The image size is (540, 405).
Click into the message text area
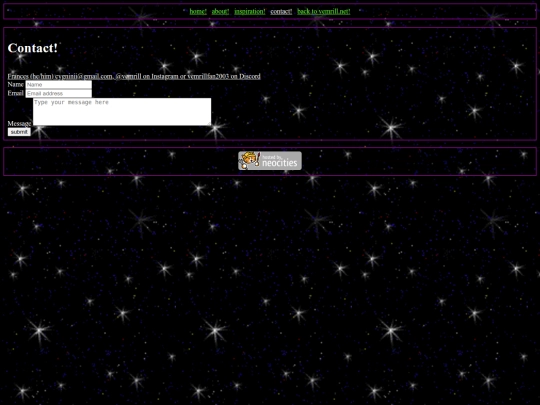[x=122, y=112]
